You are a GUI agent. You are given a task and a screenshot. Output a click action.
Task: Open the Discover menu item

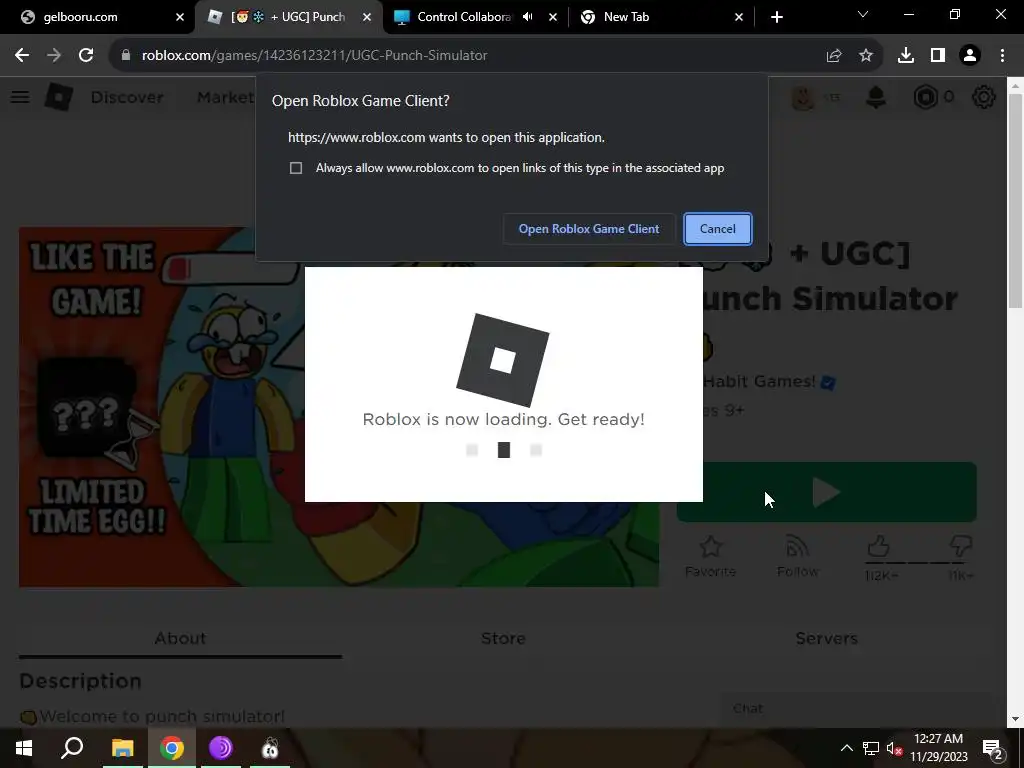[127, 97]
